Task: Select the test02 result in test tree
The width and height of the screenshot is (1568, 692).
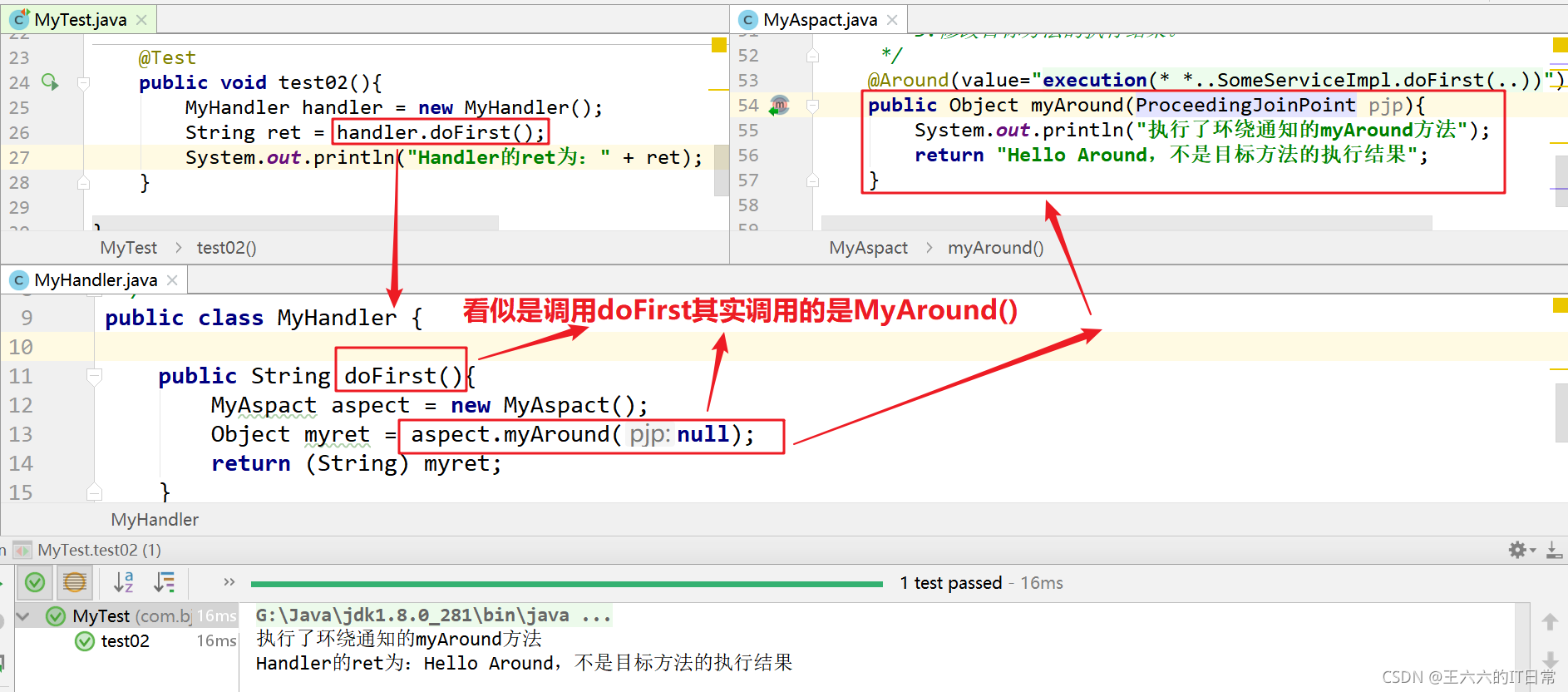Action: click(125, 641)
